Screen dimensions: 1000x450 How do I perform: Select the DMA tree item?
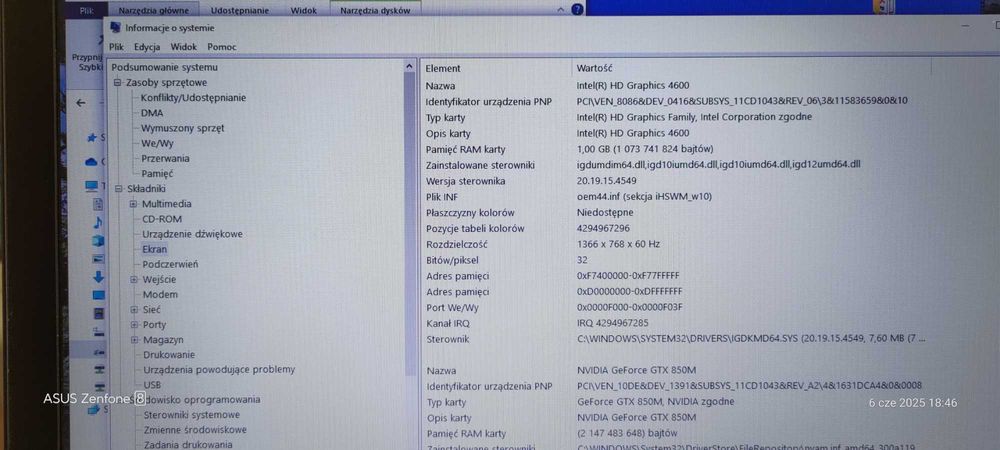tap(152, 113)
